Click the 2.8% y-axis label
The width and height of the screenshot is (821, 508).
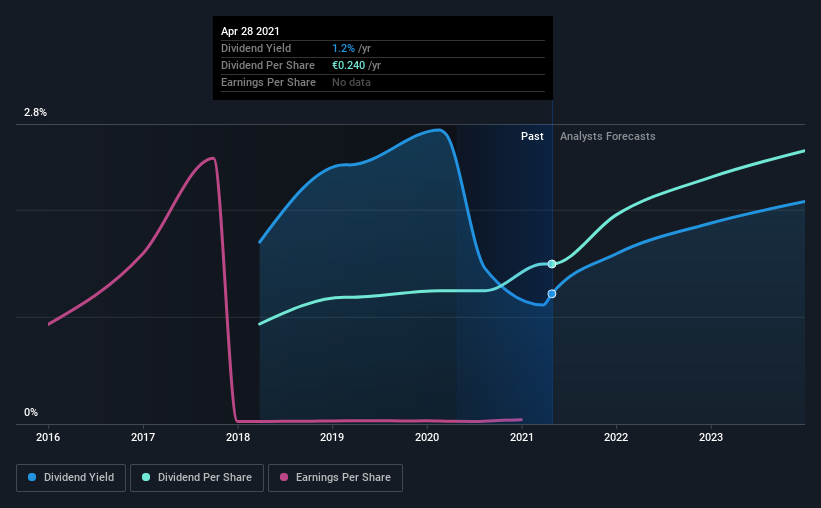(36, 113)
